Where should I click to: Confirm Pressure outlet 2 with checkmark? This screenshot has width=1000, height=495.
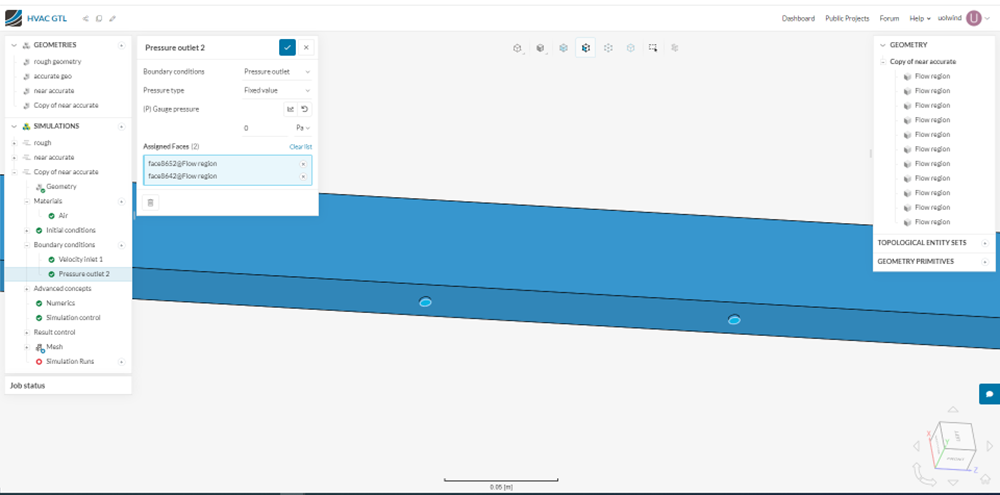click(288, 47)
